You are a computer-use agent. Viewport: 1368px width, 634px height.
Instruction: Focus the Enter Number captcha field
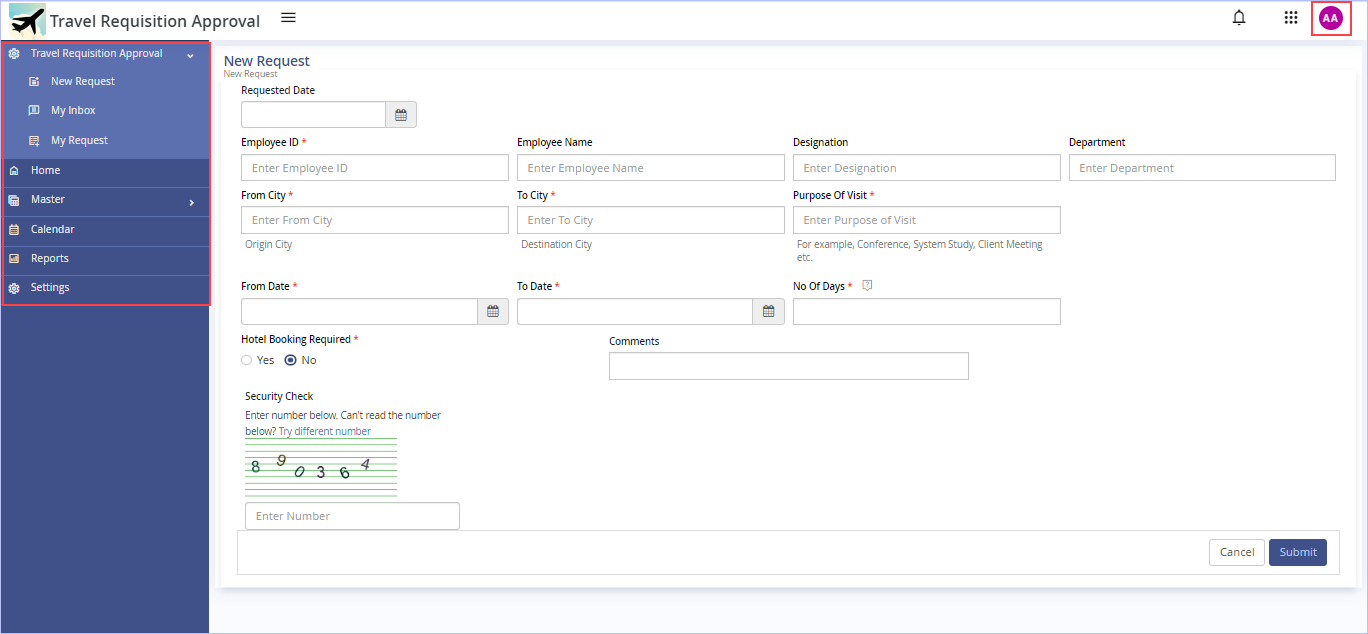coord(352,516)
